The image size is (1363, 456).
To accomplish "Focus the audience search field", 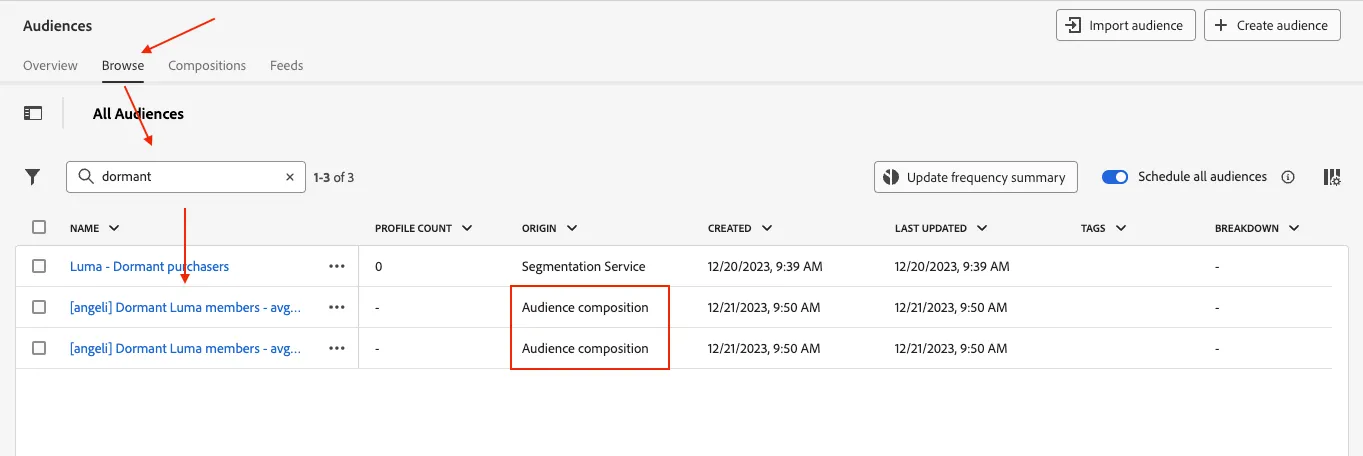I will pos(186,177).
